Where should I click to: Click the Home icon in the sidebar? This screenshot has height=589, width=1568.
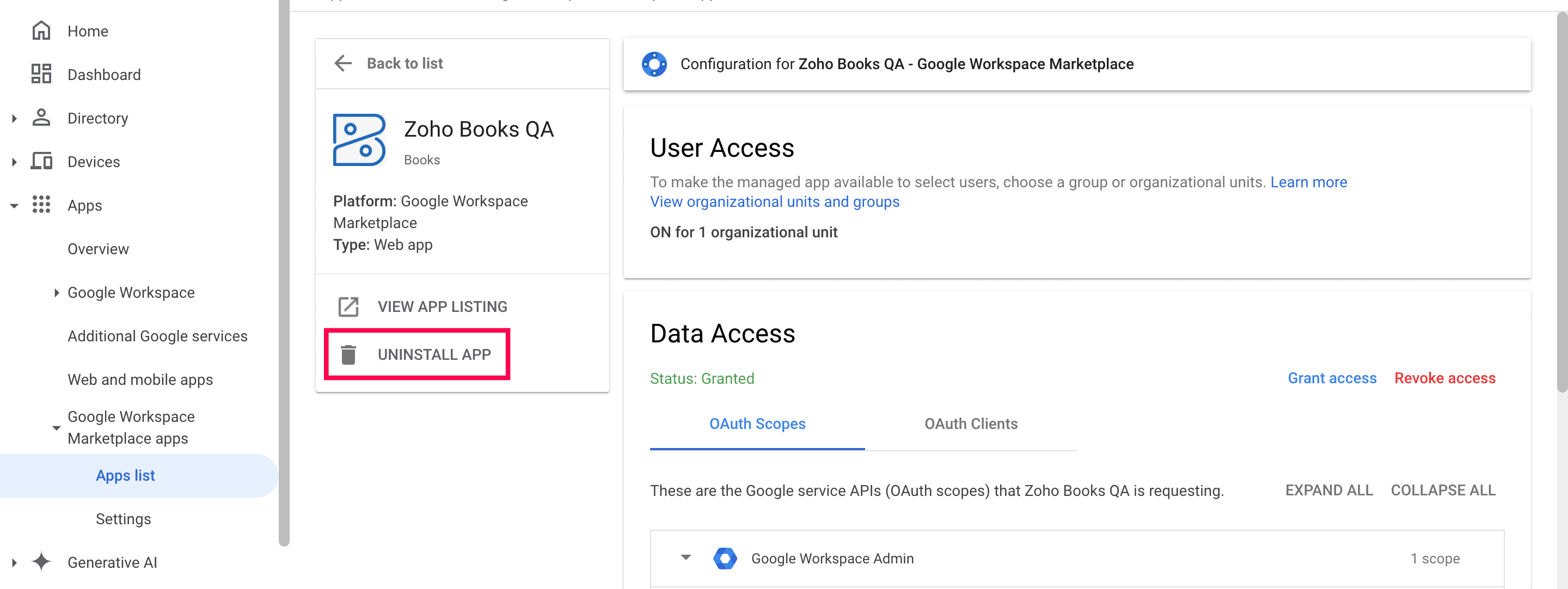pos(41,30)
